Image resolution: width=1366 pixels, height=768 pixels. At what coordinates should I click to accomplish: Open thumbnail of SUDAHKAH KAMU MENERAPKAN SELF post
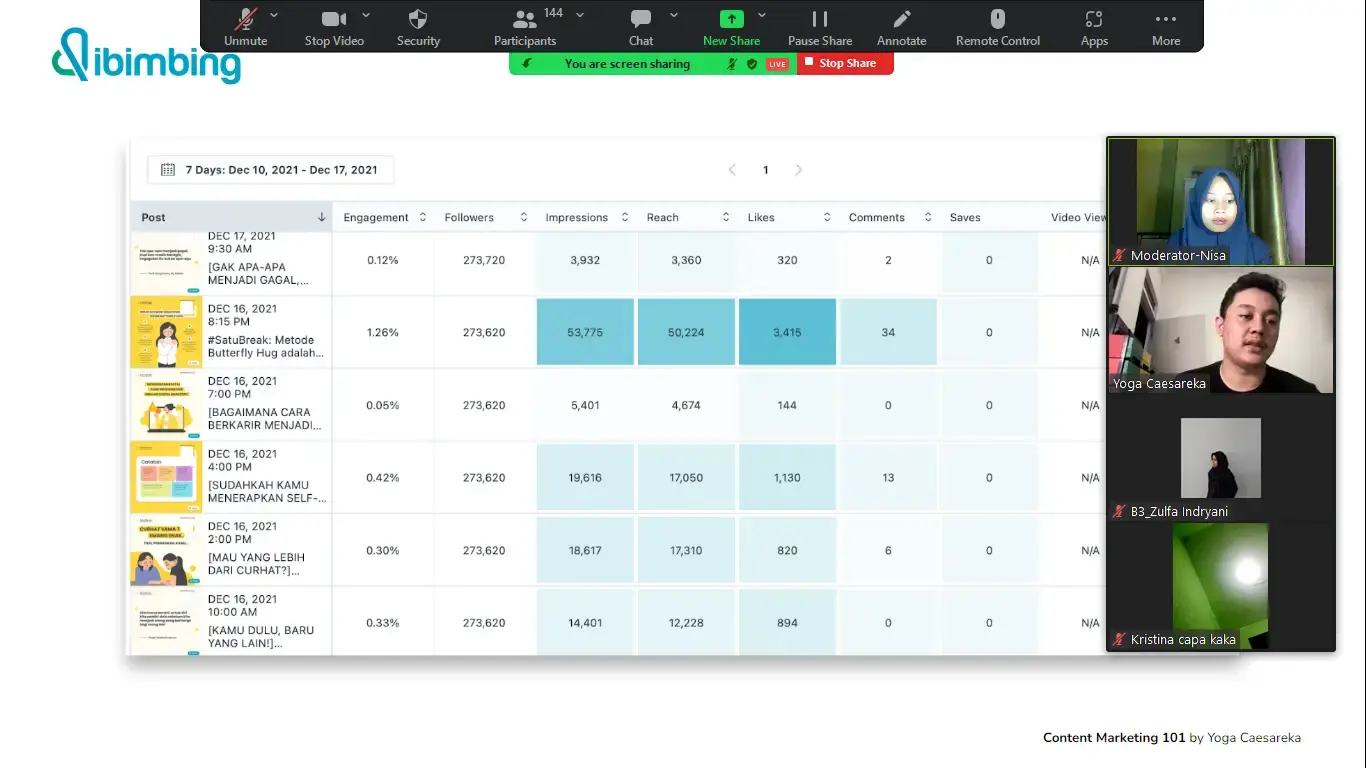coord(166,477)
